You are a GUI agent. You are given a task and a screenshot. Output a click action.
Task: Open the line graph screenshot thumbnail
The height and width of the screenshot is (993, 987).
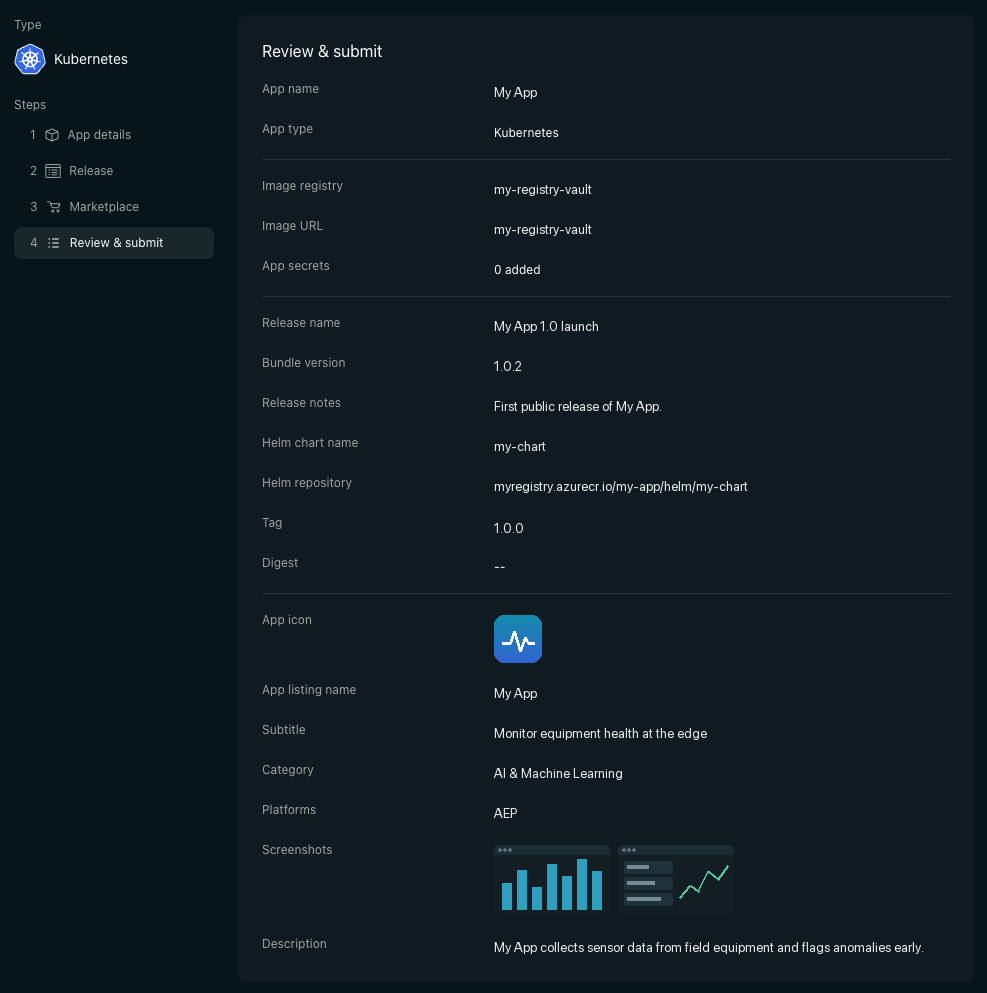click(x=676, y=880)
